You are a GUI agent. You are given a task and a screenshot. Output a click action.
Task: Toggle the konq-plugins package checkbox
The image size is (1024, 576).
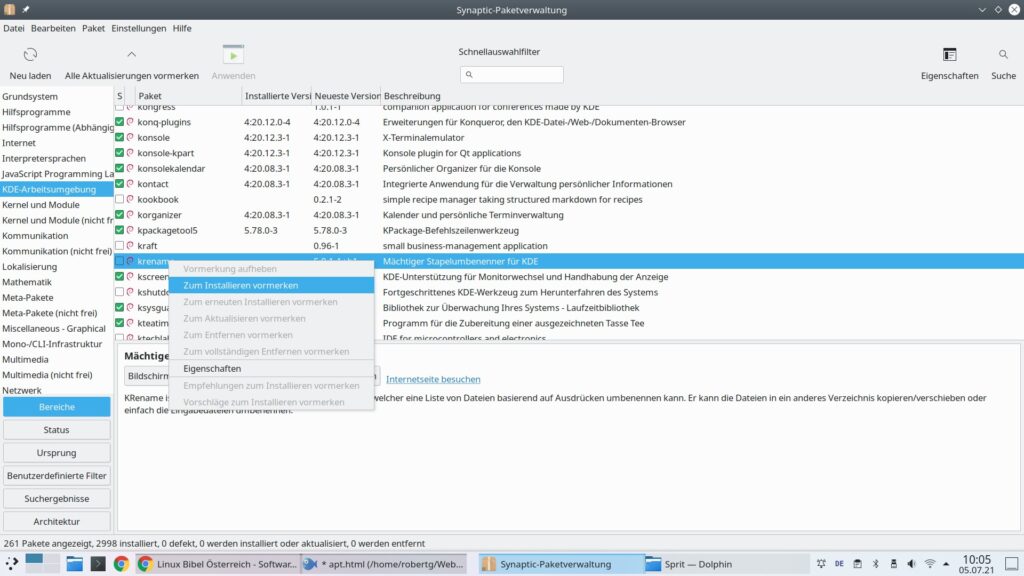[x=120, y=121]
